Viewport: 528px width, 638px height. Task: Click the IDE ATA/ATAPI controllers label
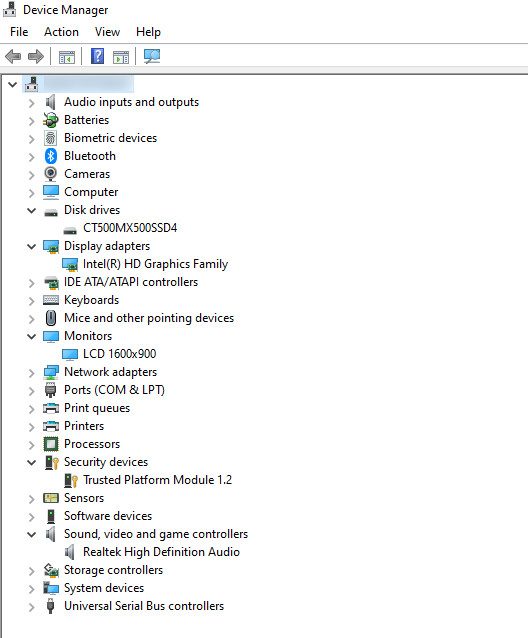pyautogui.click(x=131, y=282)
